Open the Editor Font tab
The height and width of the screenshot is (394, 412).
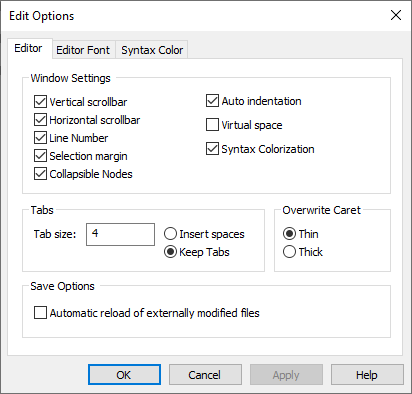[x=83, y=50]
